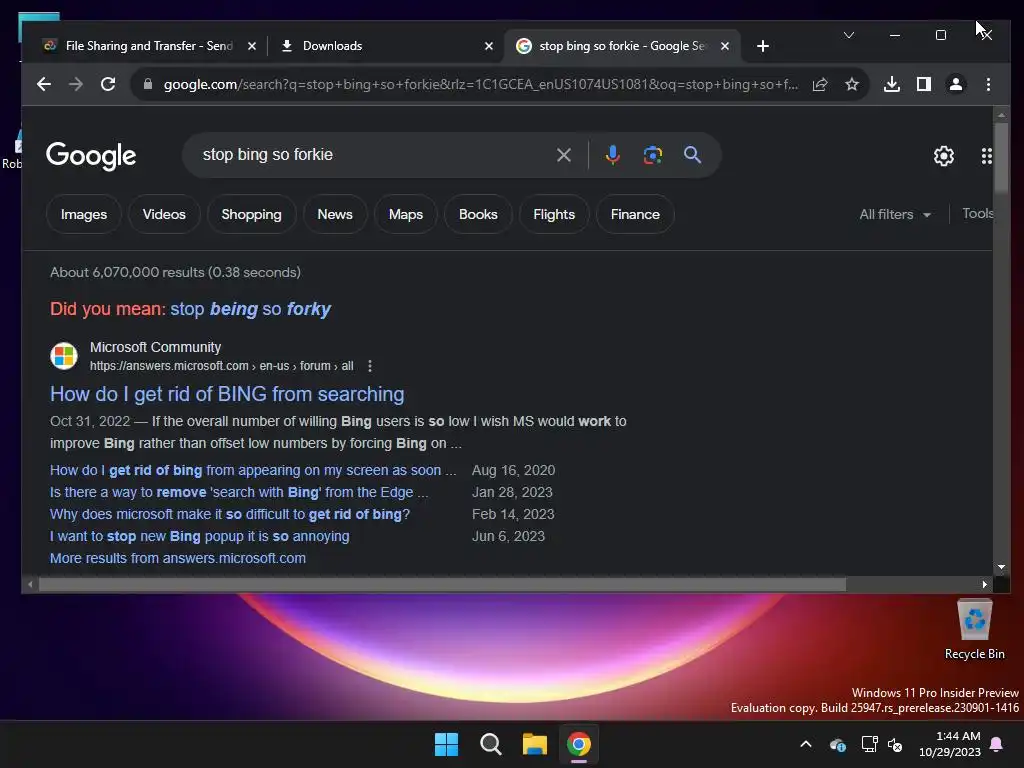This screenshot has width=1024, height=768.
Task: Open the Microsoft Community favicon
Action: [x=64, y=356]
